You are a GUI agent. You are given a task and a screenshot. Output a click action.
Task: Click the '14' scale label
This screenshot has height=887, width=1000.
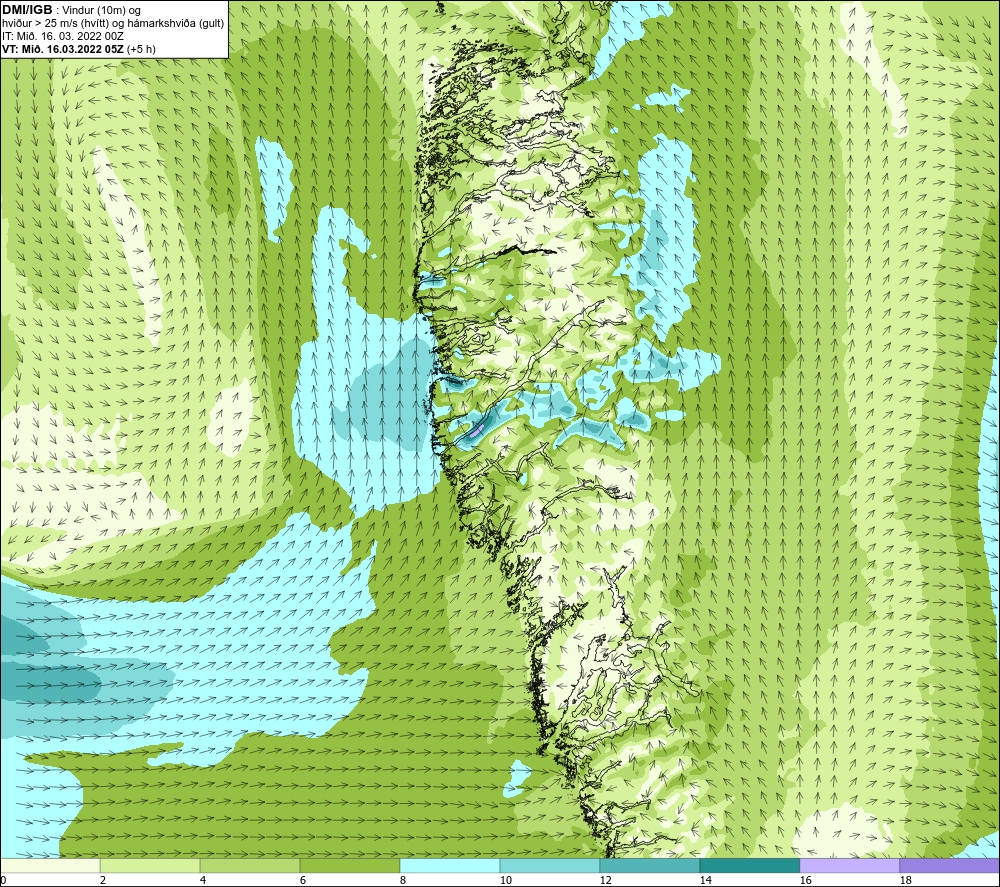(705, 880)
